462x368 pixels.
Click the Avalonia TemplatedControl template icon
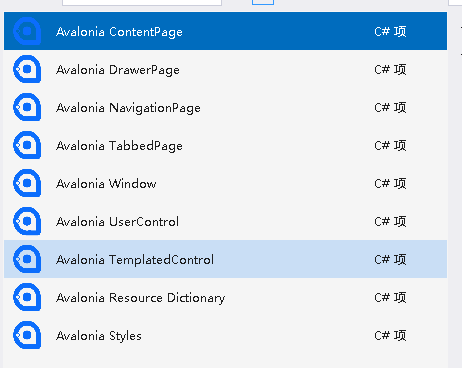pyautogui.click(x=27, y=259)
